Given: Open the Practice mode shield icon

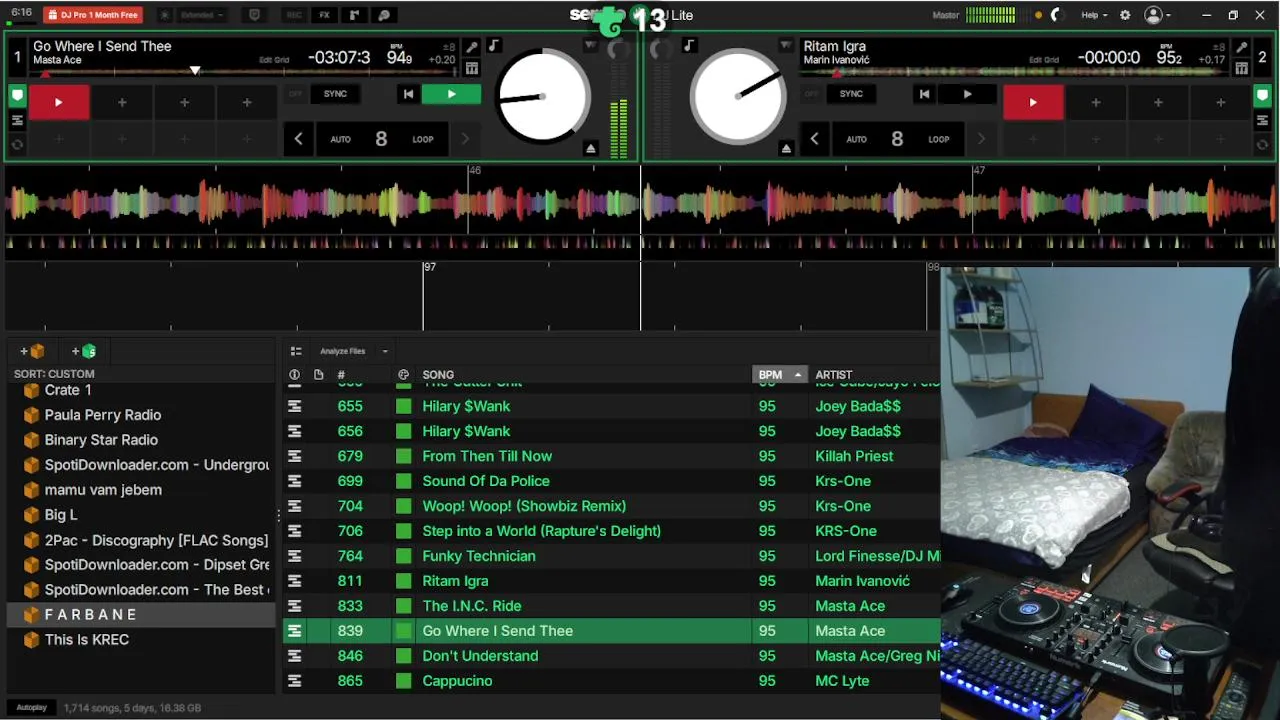Looking at the screenshot, I should point(254,15).
